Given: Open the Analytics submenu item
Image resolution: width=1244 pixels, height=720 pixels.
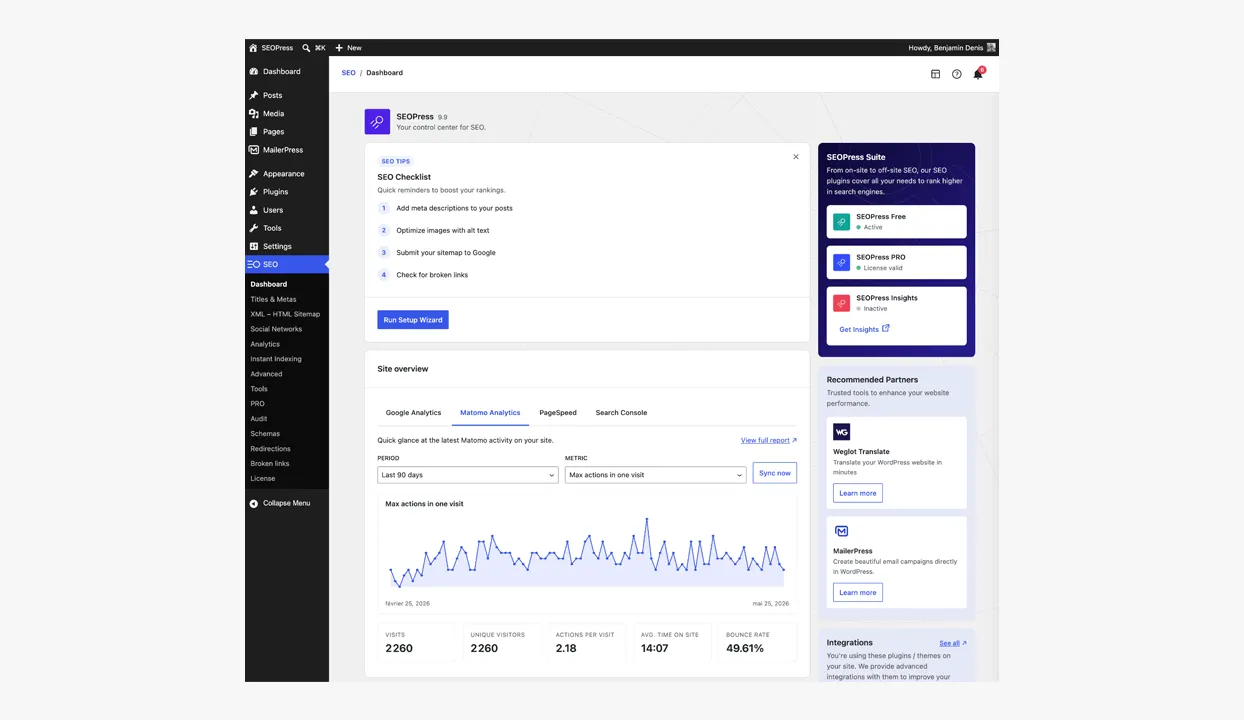Looking at the screenshot, I should [x=265, y=344].
